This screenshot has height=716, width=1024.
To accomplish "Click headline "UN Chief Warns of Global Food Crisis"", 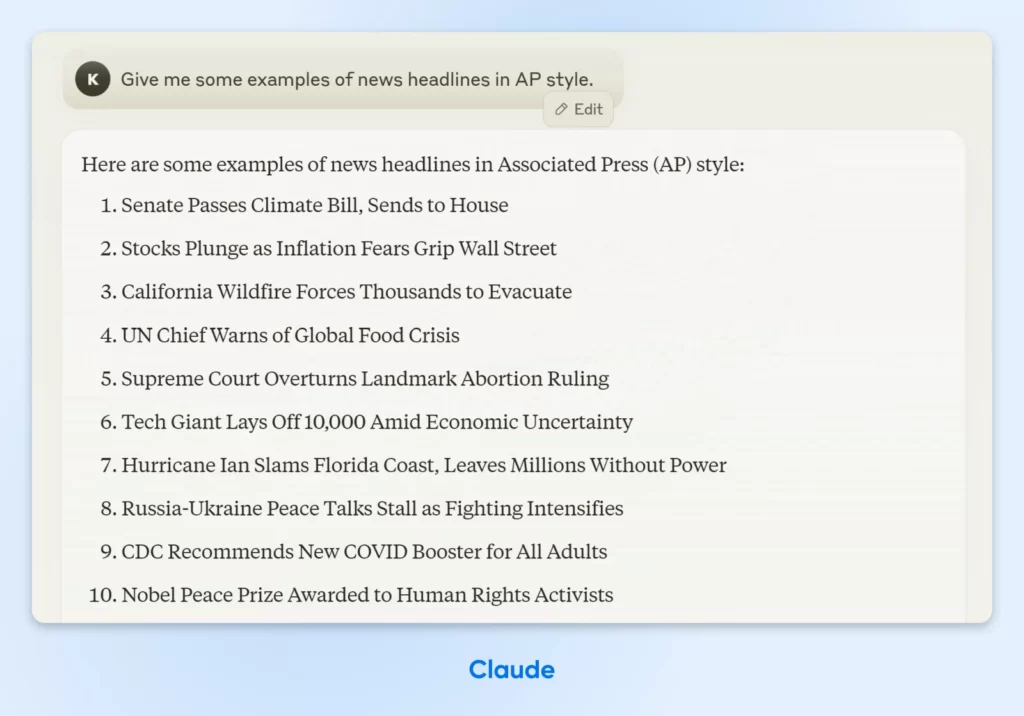I will (x=291, y=336).
